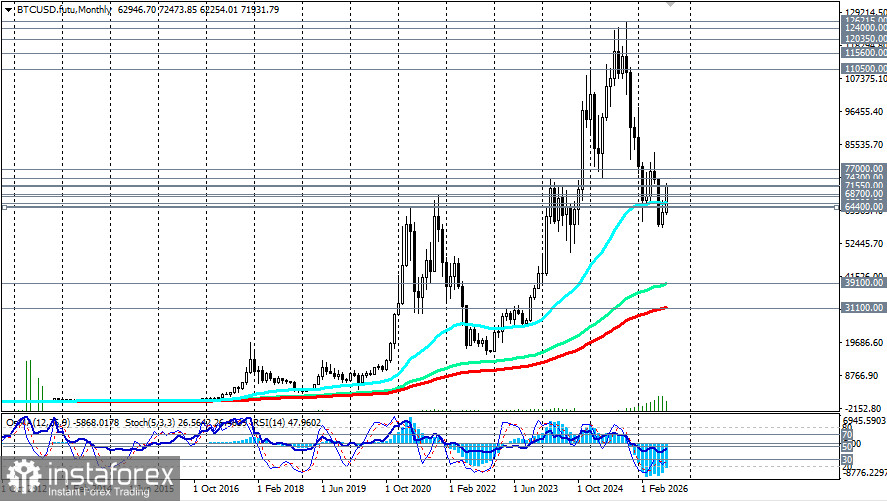Select the 68700.00 price level label

tap(864, 193)
